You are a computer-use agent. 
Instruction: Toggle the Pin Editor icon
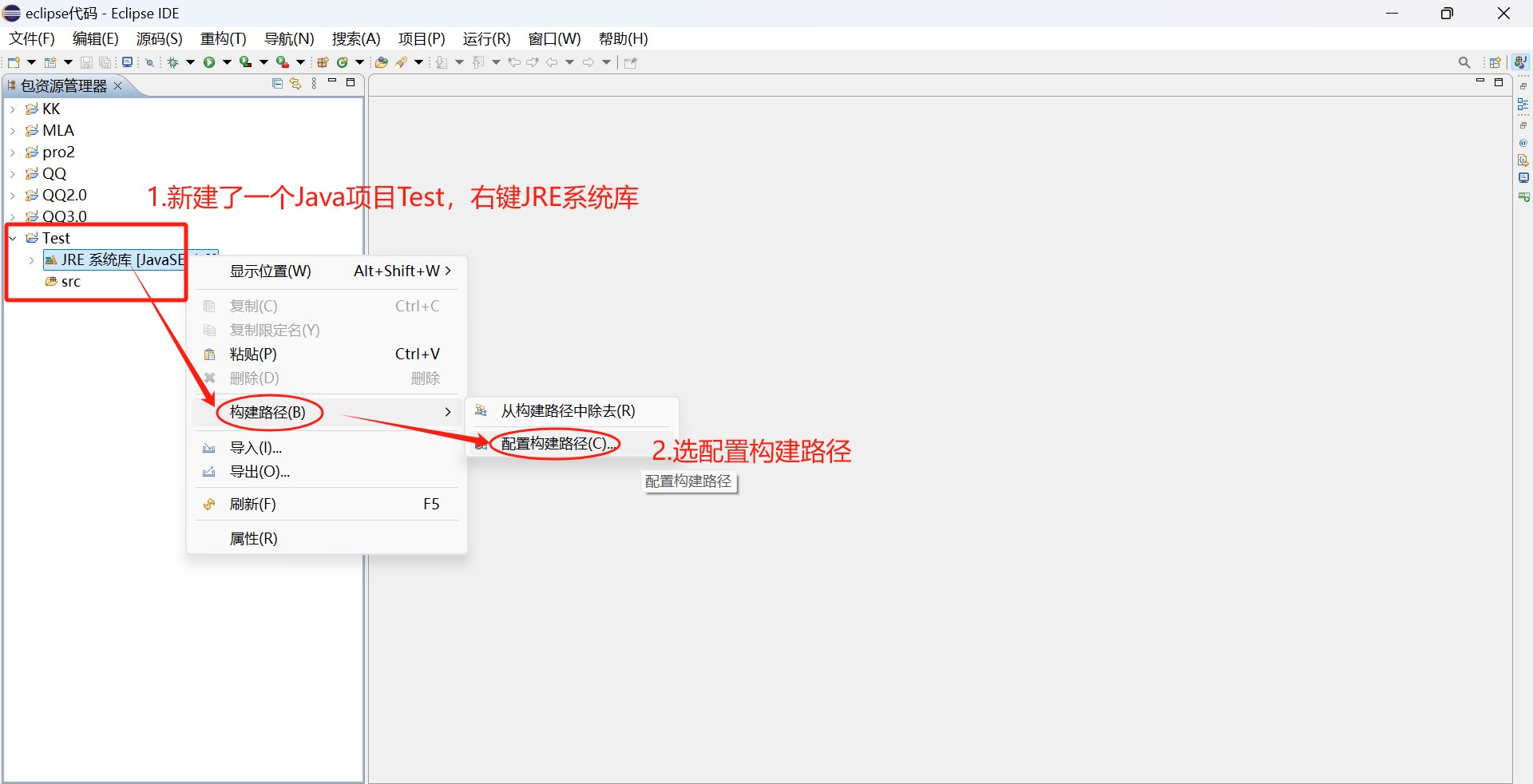click(x=630, y=62)
